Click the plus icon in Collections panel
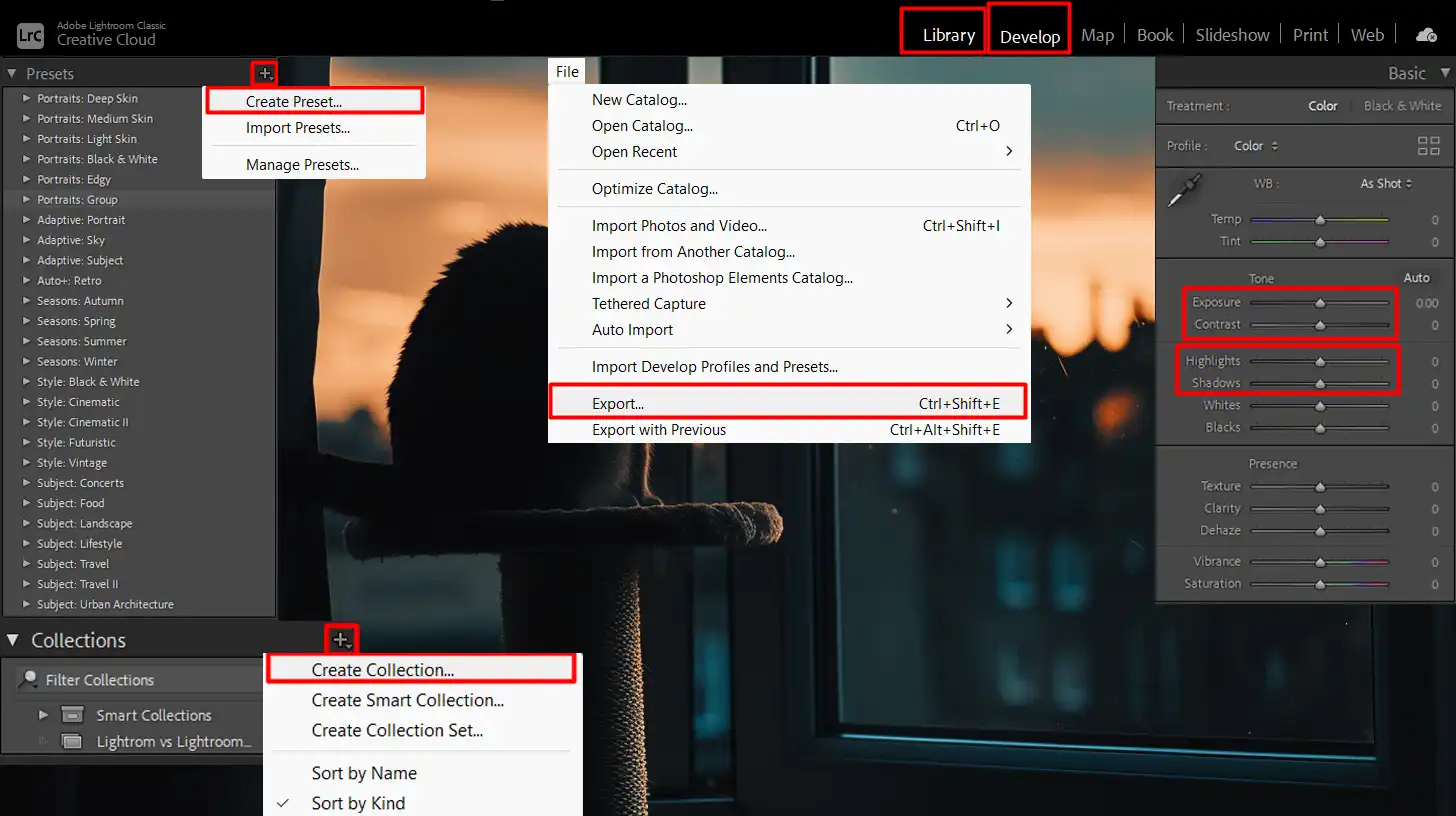This screenshot has width=1456, height=816. (x=341, y=640)
